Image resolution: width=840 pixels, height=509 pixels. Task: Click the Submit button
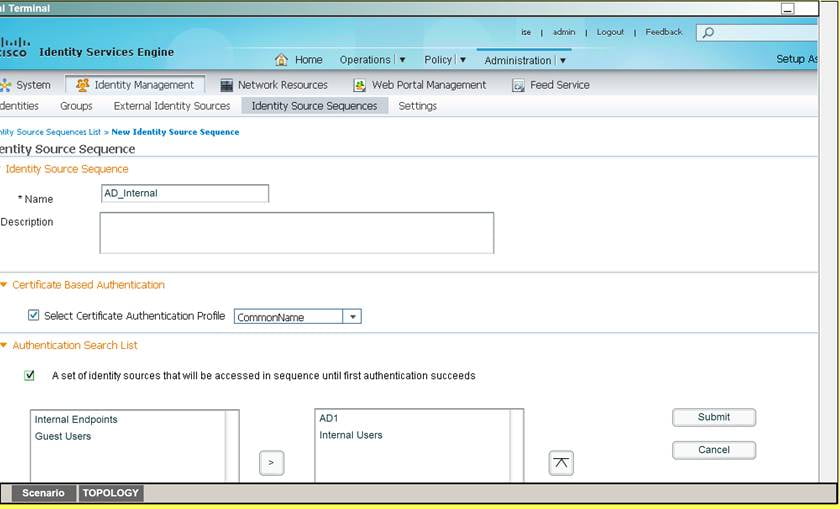click(x=713, y=417)
